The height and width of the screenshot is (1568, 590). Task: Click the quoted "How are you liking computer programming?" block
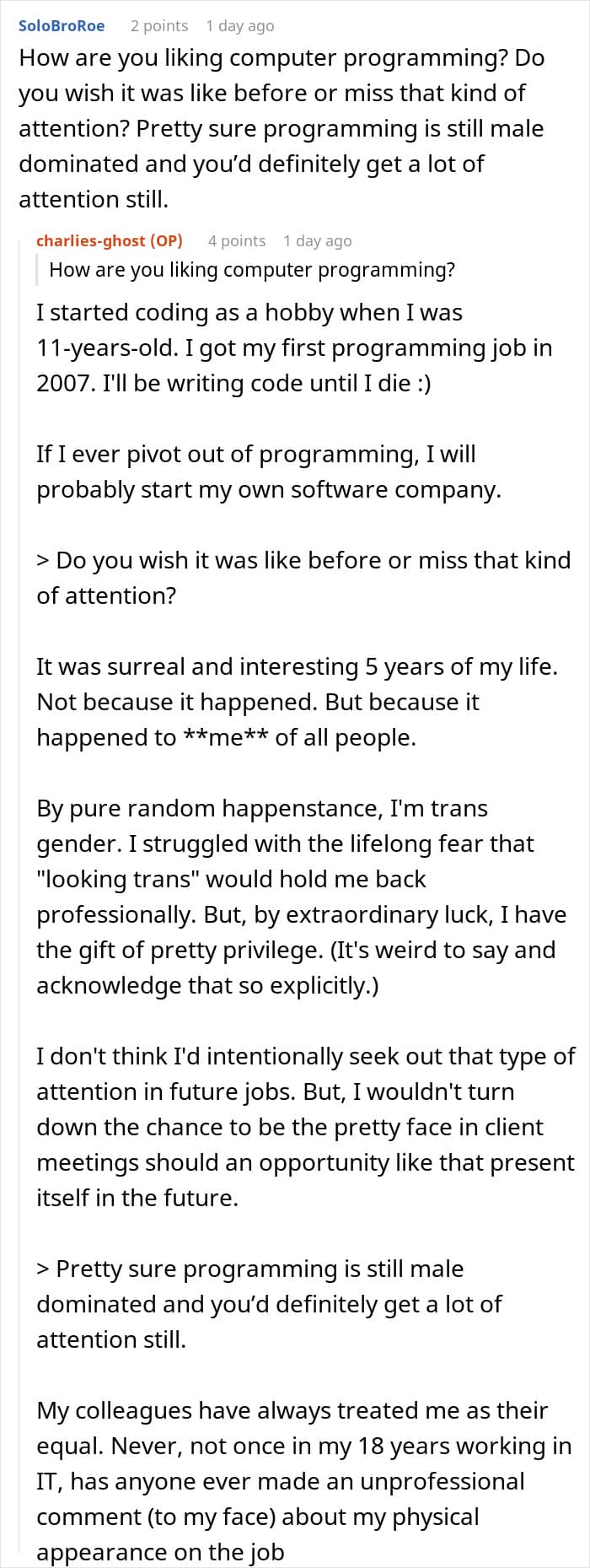[252, 270]
